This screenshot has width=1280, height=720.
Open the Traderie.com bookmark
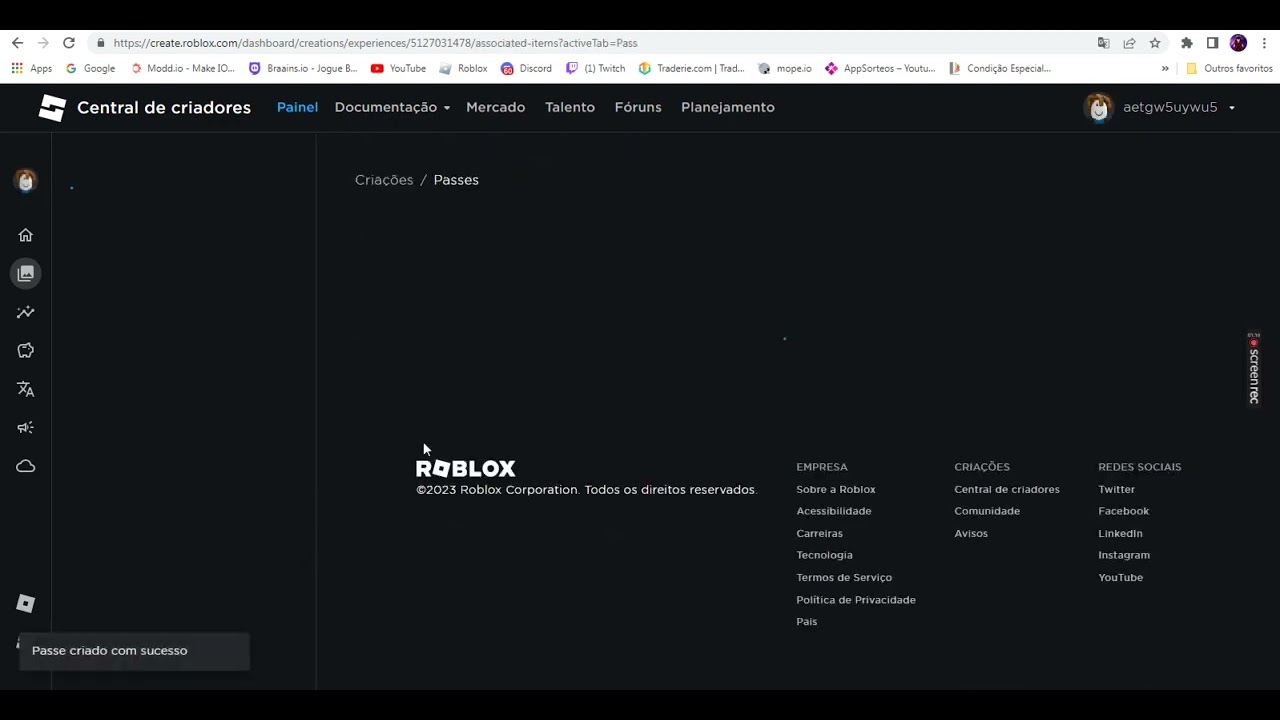click(692, 68)
